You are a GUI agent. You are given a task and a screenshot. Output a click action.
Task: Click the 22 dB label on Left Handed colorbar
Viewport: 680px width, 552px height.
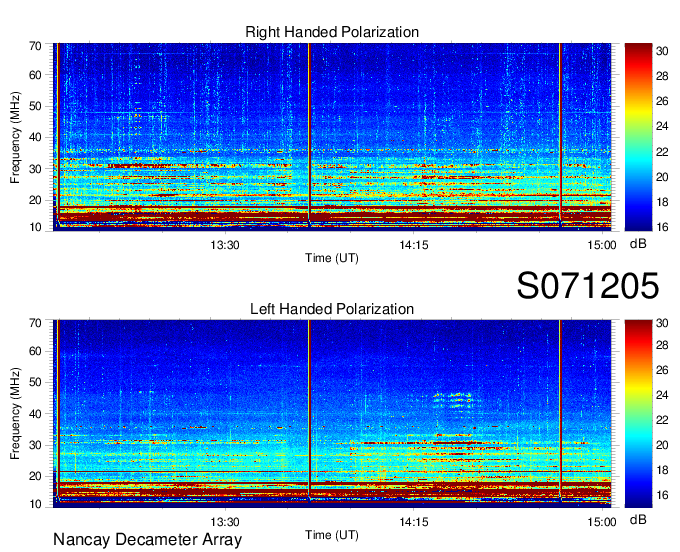click(662, 420)
